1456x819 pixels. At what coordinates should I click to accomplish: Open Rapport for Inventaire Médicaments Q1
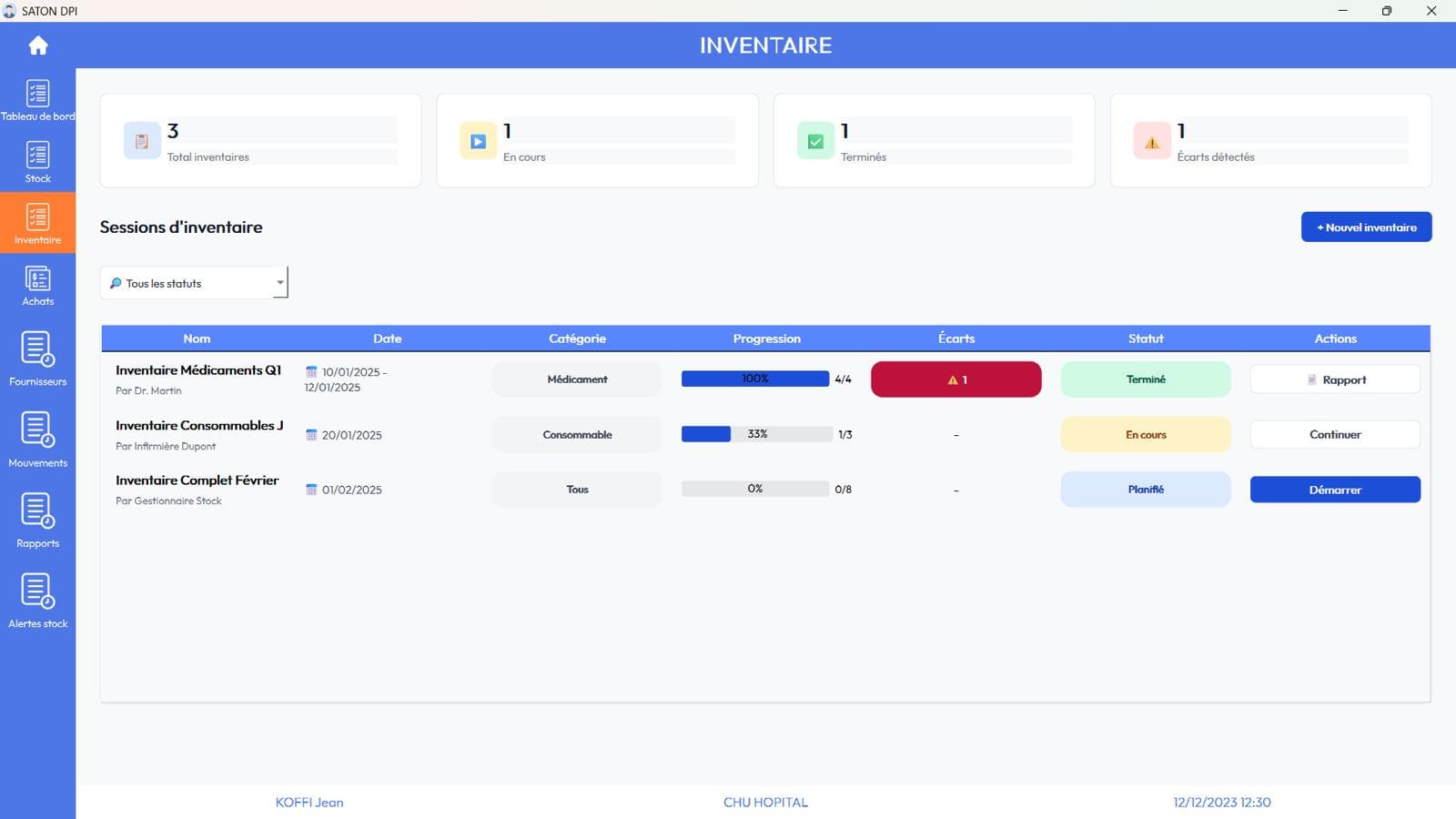click(x=1335, y=379)
